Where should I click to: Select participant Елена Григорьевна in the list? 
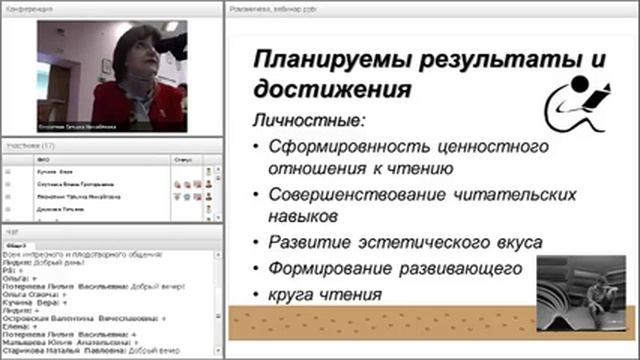(x=76, y=184)
